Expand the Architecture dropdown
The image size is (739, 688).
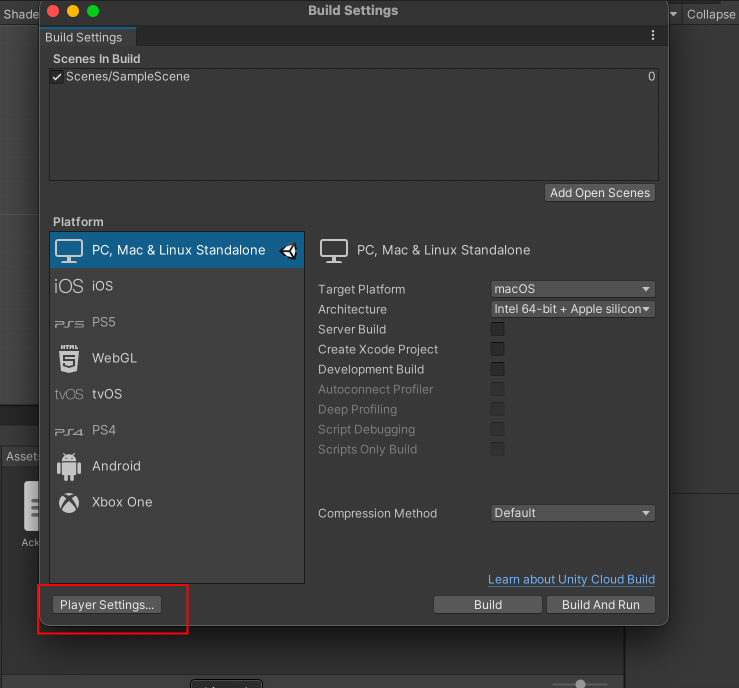[573, 309]
